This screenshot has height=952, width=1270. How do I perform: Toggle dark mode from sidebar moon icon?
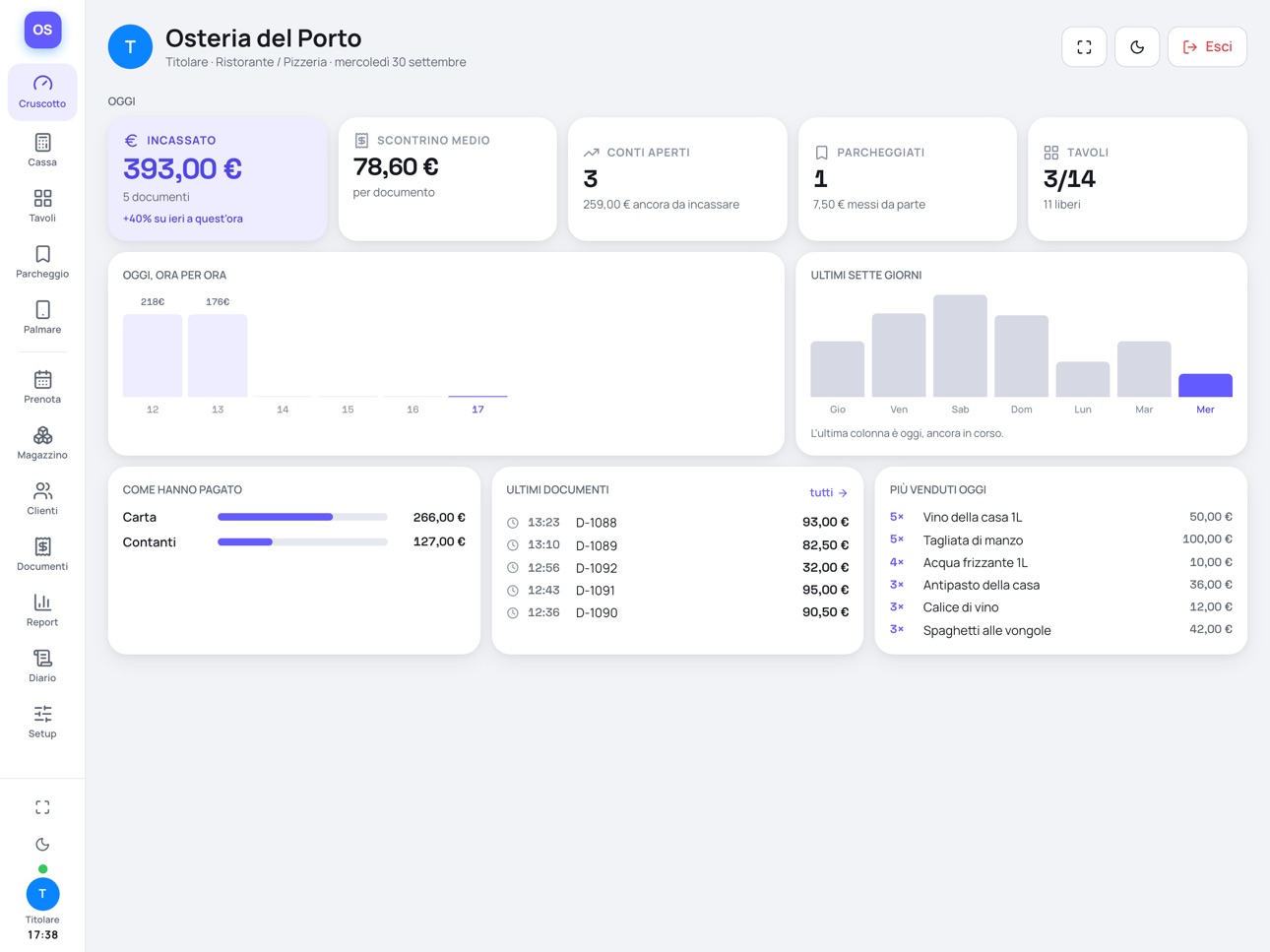tap(42, 845)
